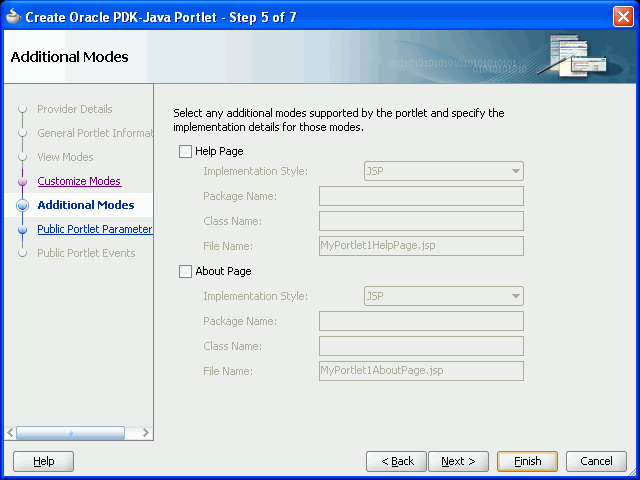The height and width of the screenshot is (480, 640).
Task: Go to the Public Portlet Parameters step
Action: pyautogui.click(x=95, y=229)
